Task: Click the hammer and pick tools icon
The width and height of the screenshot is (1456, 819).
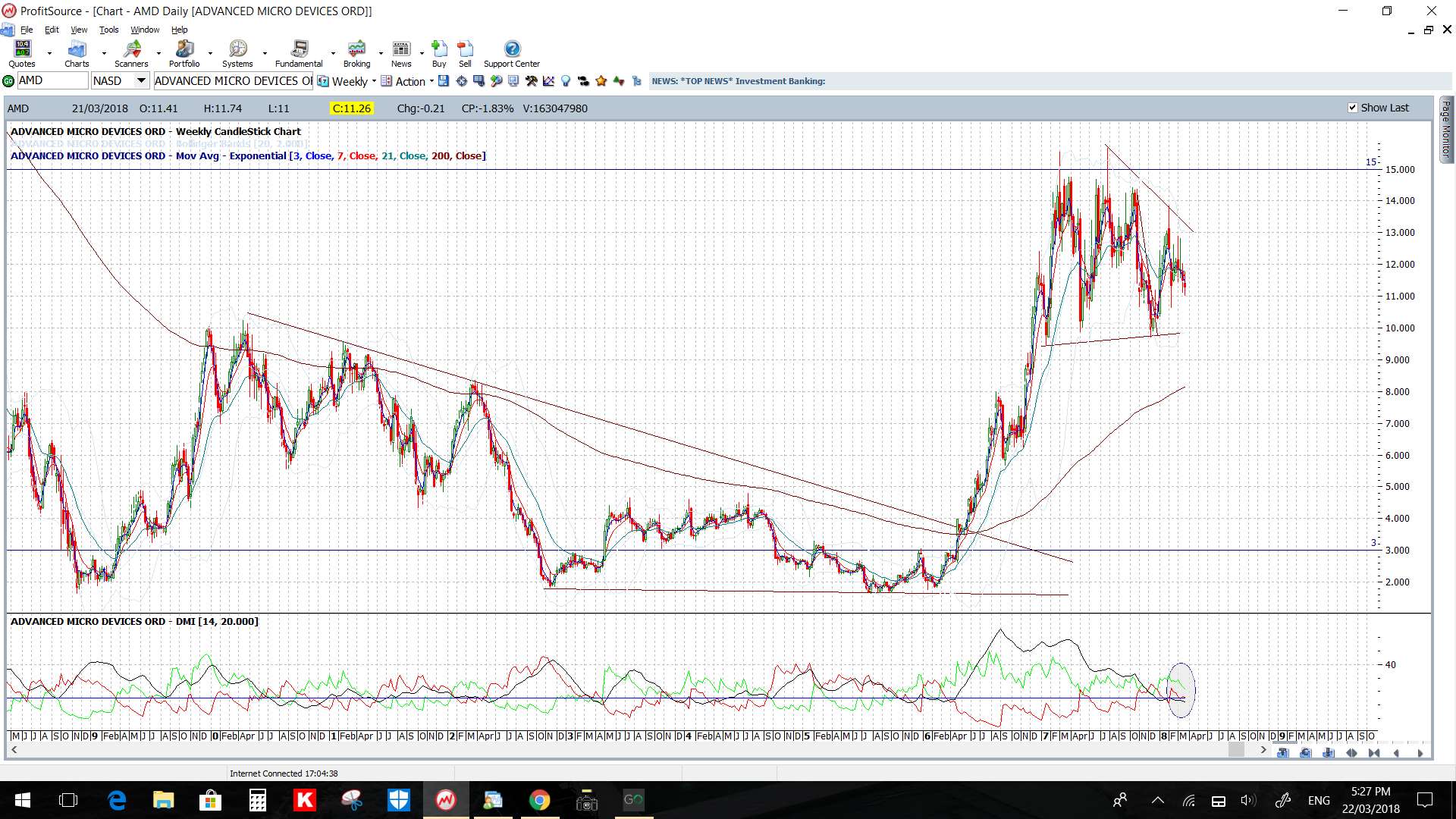Action: tap(531, 81)
